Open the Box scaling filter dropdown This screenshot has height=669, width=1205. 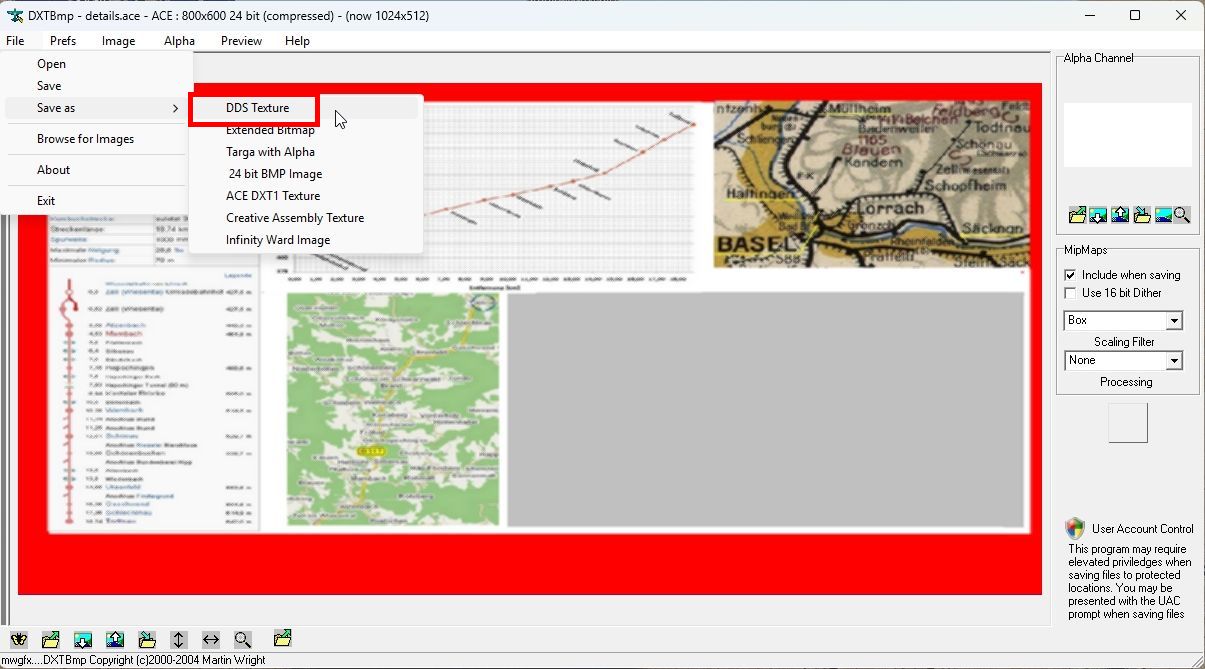point(1174,321)
